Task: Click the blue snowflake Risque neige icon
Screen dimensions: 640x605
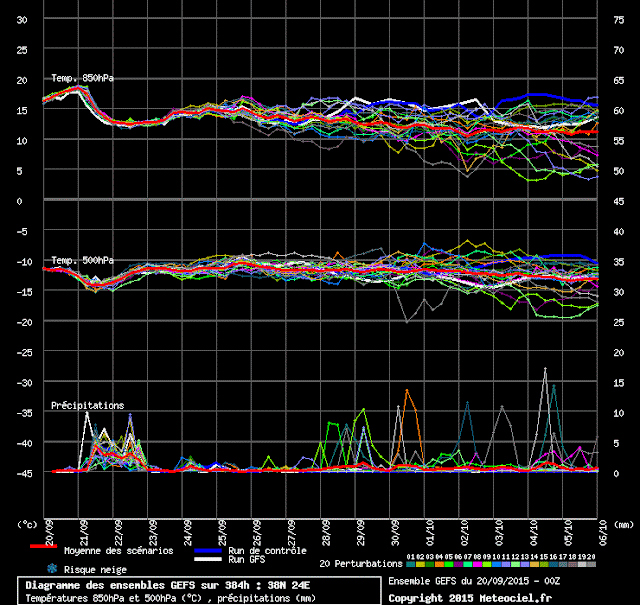Action: pos(52,568)
